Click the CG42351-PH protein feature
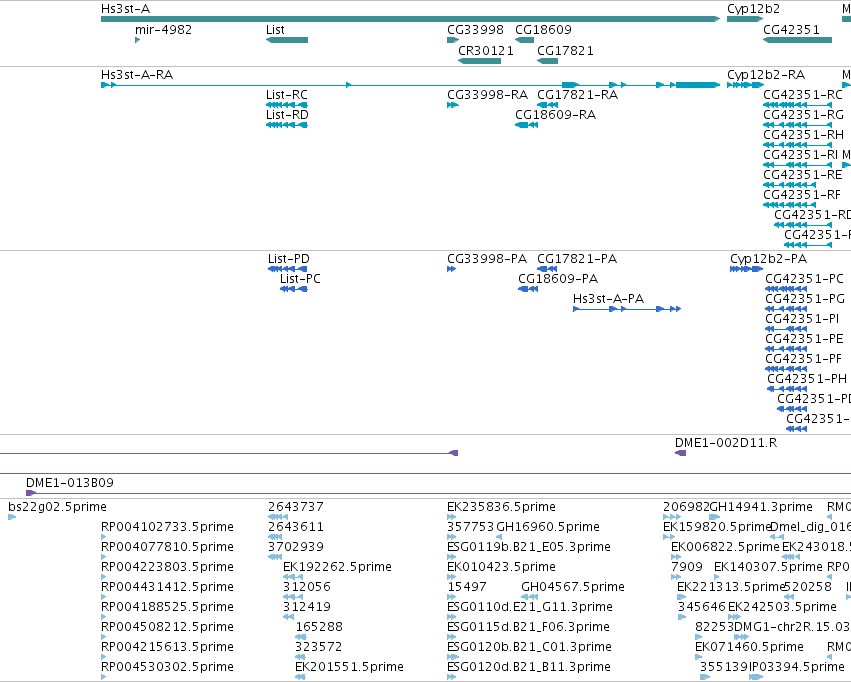This screenshot has height=682, width=851. [x=787, y=388]
